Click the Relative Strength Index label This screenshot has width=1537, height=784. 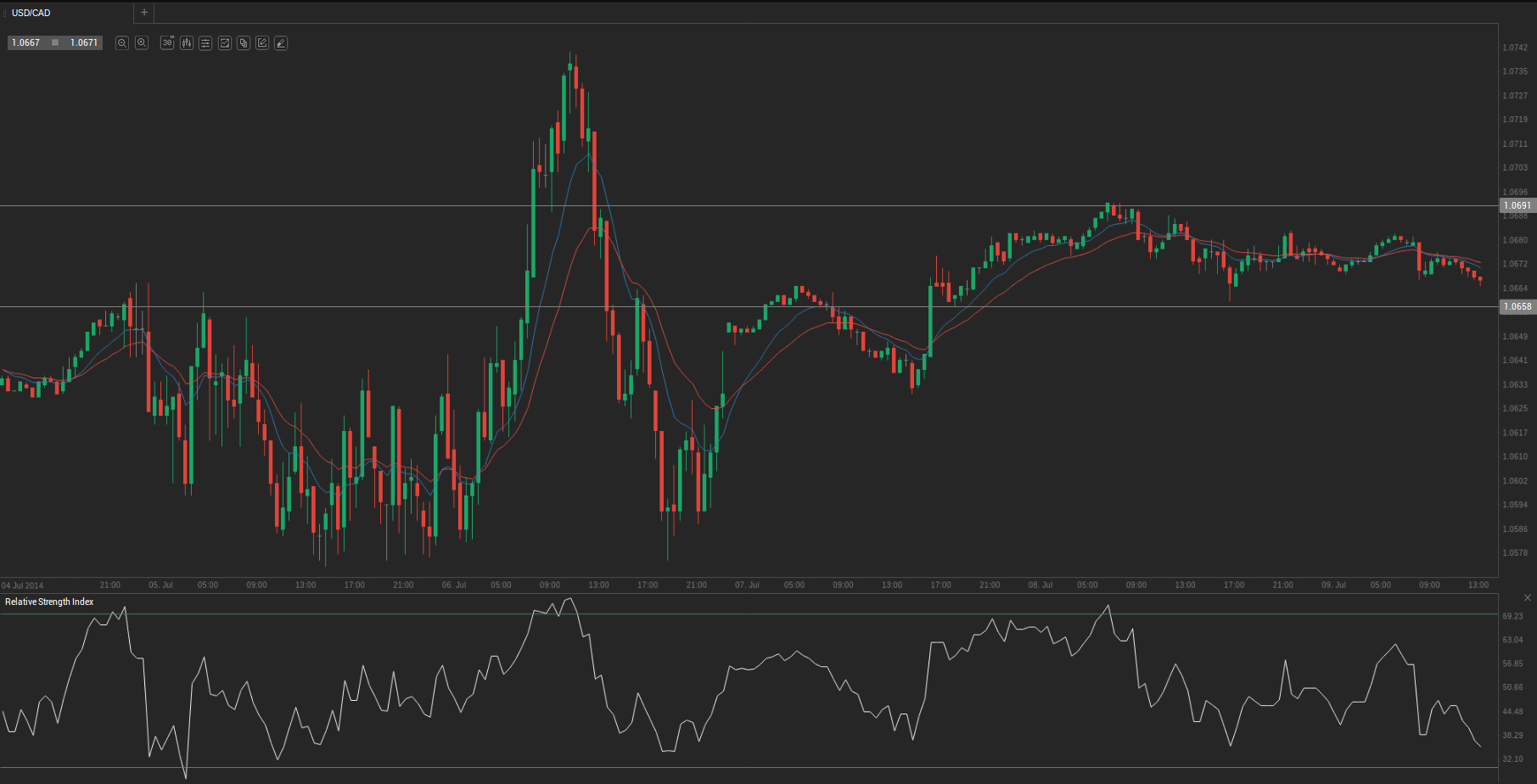(49, 602)
